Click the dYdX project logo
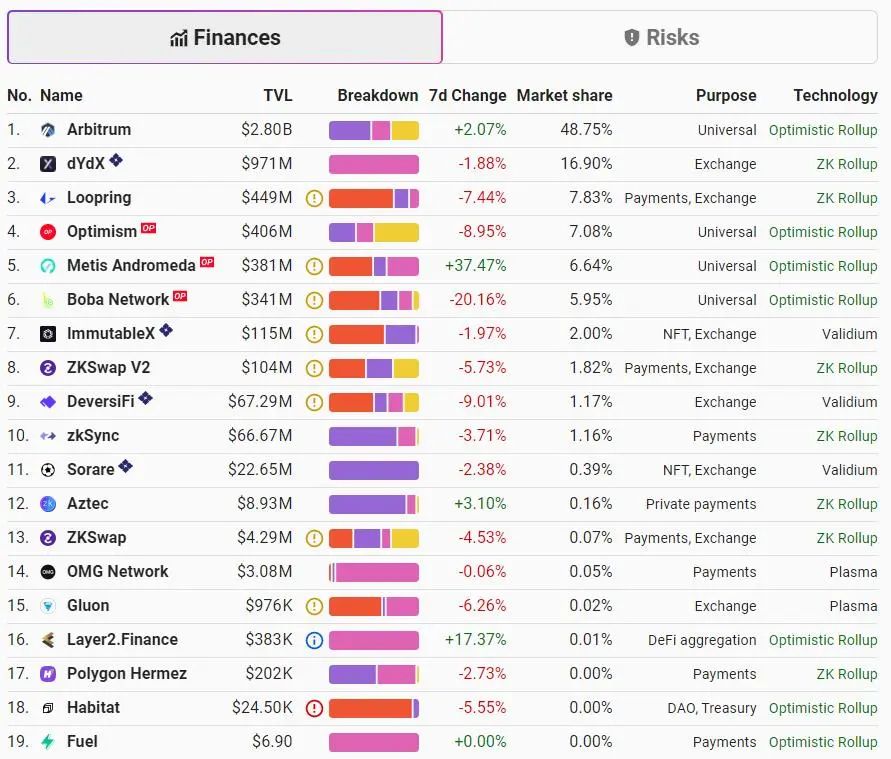Image resolution: width=891 pixels, height=759 pixels. click(48, 164)
